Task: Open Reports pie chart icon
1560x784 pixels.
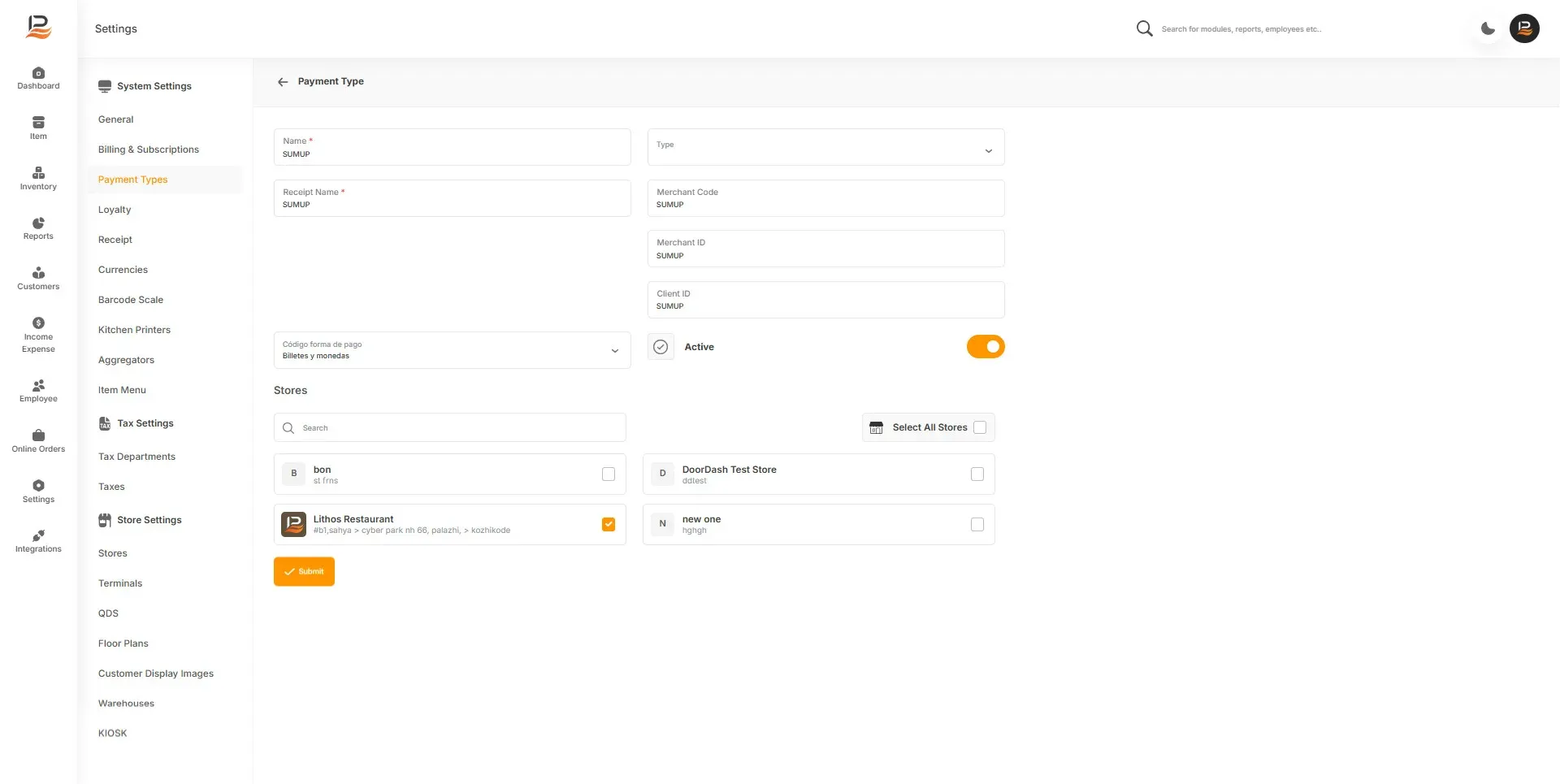Action: click(38, 223)
